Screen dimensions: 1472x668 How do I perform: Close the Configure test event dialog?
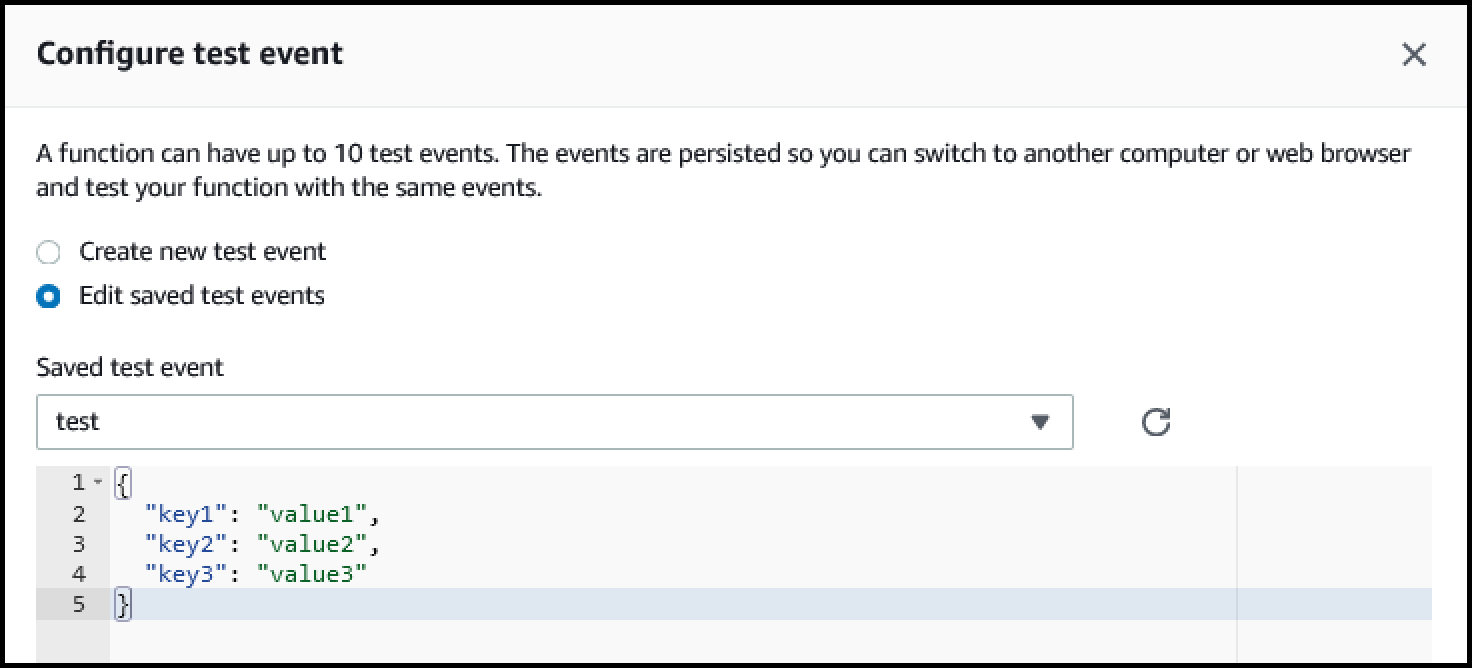(x=1414, y=55)
